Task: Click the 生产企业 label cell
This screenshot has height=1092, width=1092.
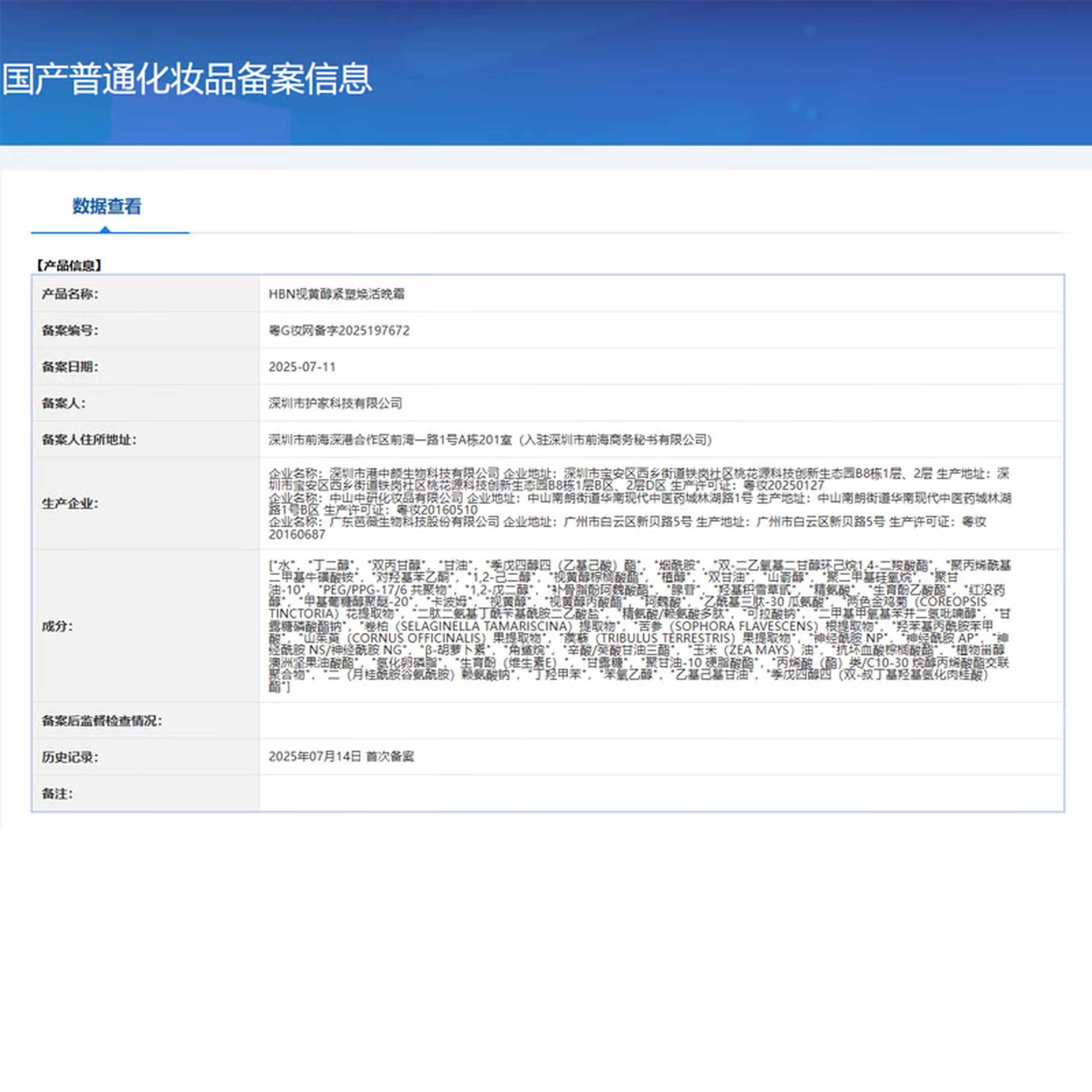Action: 69,504
